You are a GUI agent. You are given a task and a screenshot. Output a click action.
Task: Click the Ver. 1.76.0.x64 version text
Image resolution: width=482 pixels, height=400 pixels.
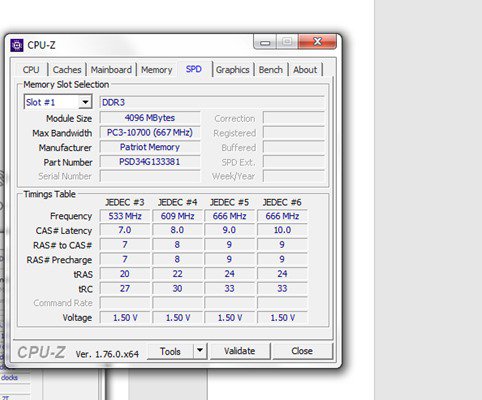pyautogui.click(x=107, y=354)
